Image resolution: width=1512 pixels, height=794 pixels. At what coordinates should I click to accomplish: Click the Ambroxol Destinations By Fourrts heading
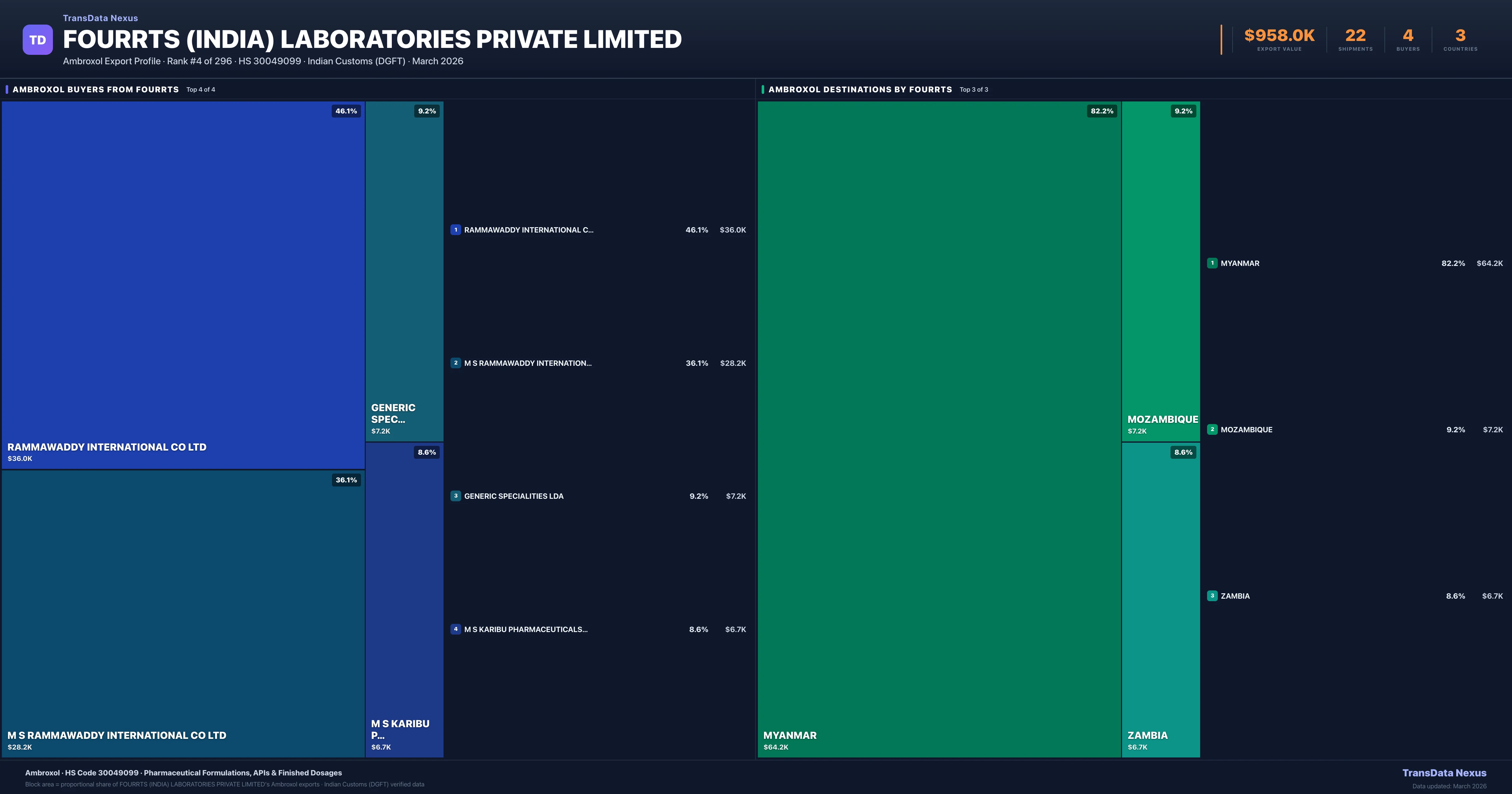860,89
